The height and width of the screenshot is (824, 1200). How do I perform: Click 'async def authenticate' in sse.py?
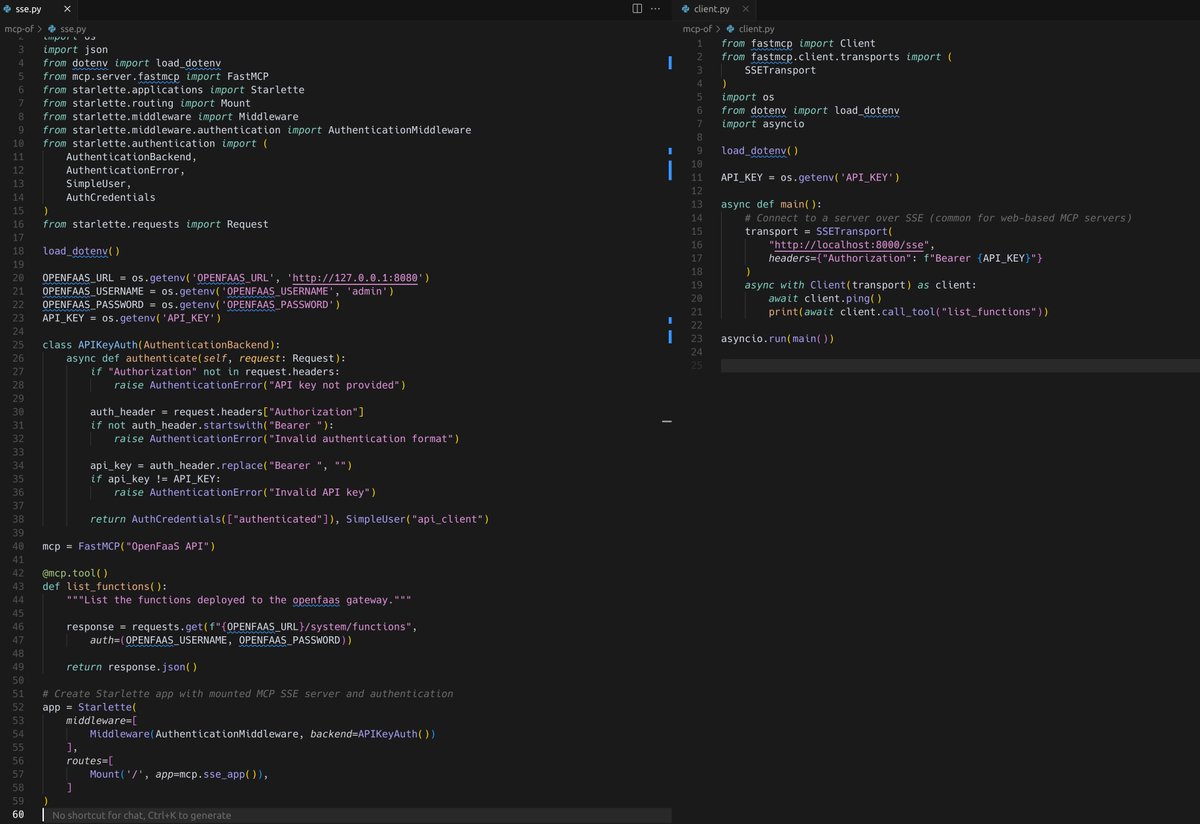pyautogui.click(x=206, y=358)
